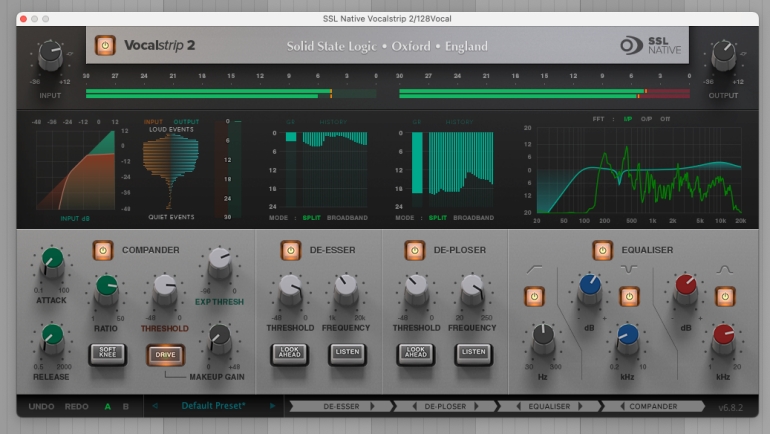Image resolution: width=770 pixels, height=434 pixels.
Task: Click the red bell kHz knob
Action: click(723, 338)
